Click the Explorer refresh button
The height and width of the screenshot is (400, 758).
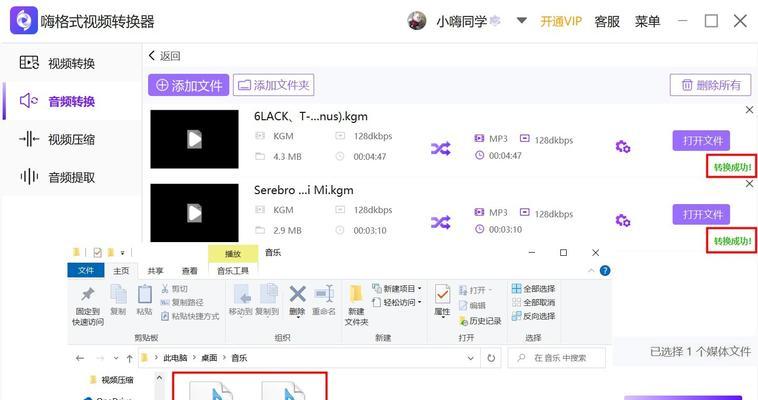pyautogui.click(x=491, y=358)
